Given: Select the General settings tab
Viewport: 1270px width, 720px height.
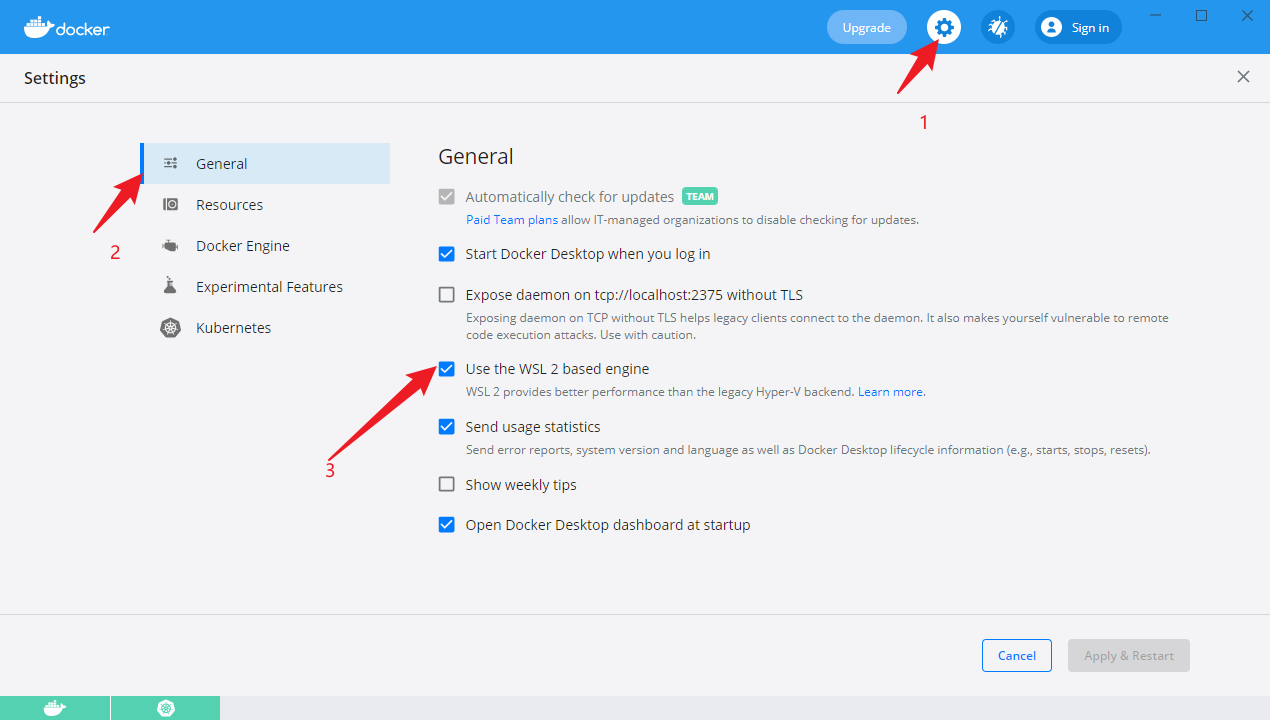Looking at the screenshot, I should [x=265, y=163].
